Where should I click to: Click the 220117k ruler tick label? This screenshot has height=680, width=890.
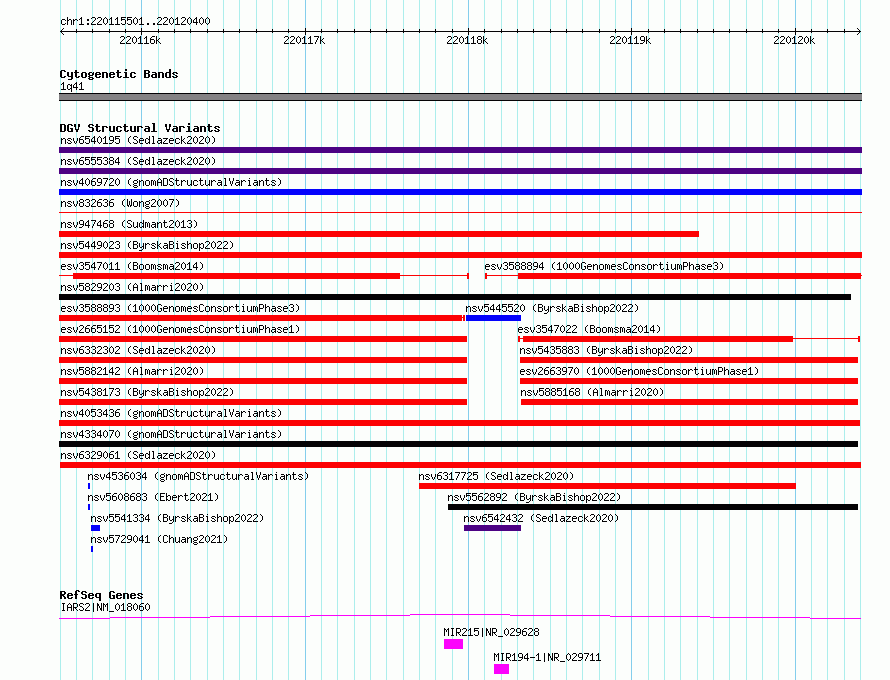click(304, 40)
